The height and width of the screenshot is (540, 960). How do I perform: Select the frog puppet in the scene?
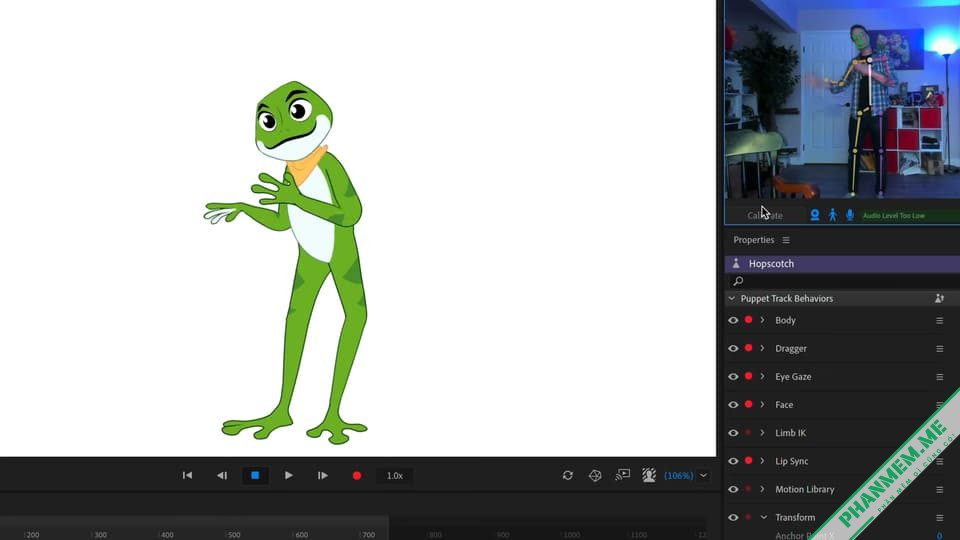288,262
